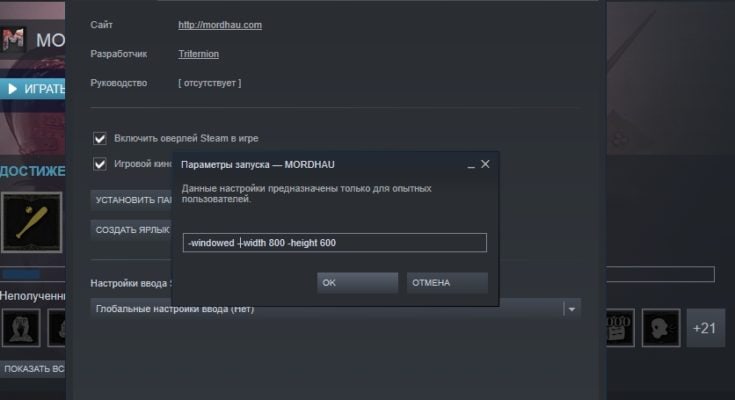This screenshot has width=735, height=400.
Task: Expand the global input settings dropdown arrow
Action: pyautogui.click(x=572, y=309)
